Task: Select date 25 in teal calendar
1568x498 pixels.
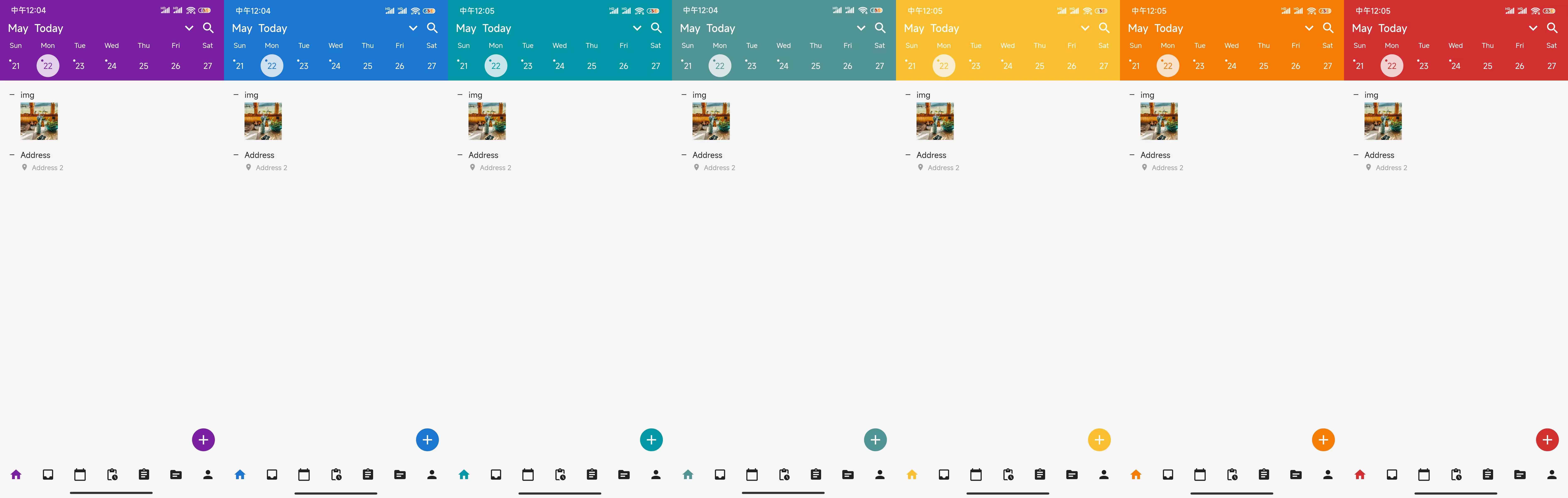Action: pyautogui.click(x=591, y=65)
